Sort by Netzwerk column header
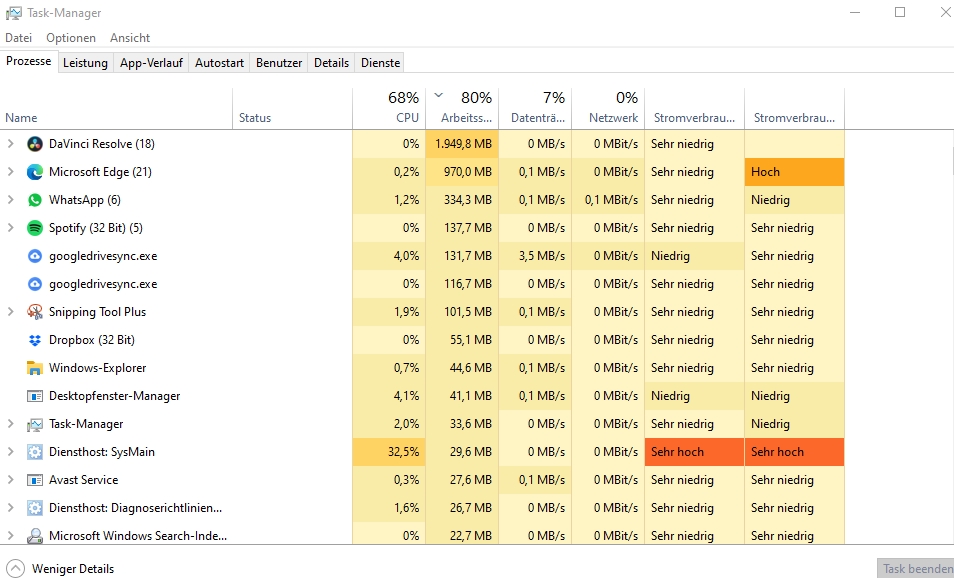 [608, 109]
